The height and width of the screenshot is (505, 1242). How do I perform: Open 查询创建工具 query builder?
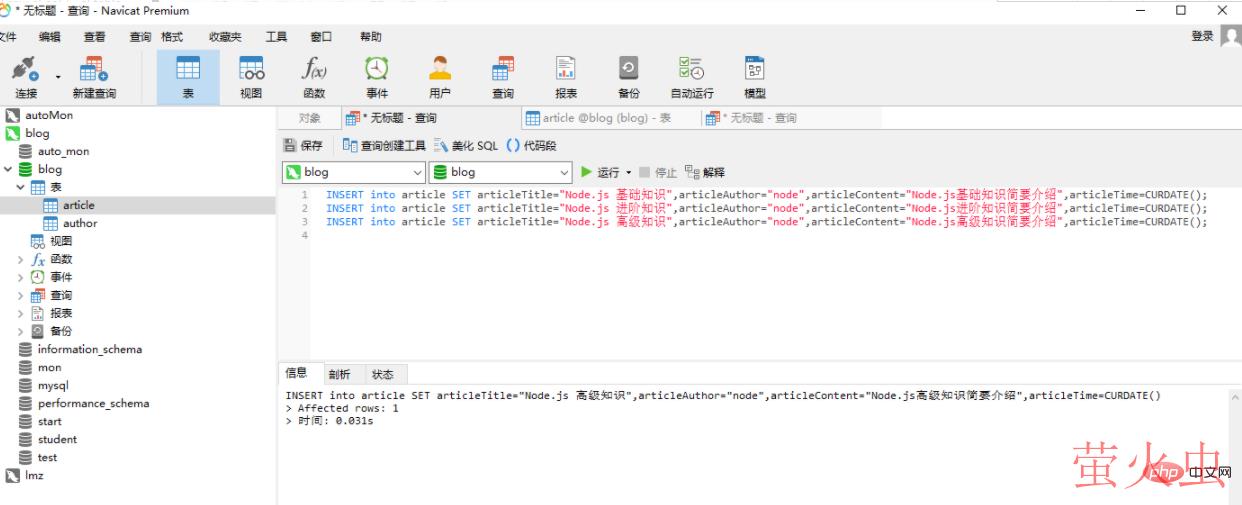click(x=384, y=146)
